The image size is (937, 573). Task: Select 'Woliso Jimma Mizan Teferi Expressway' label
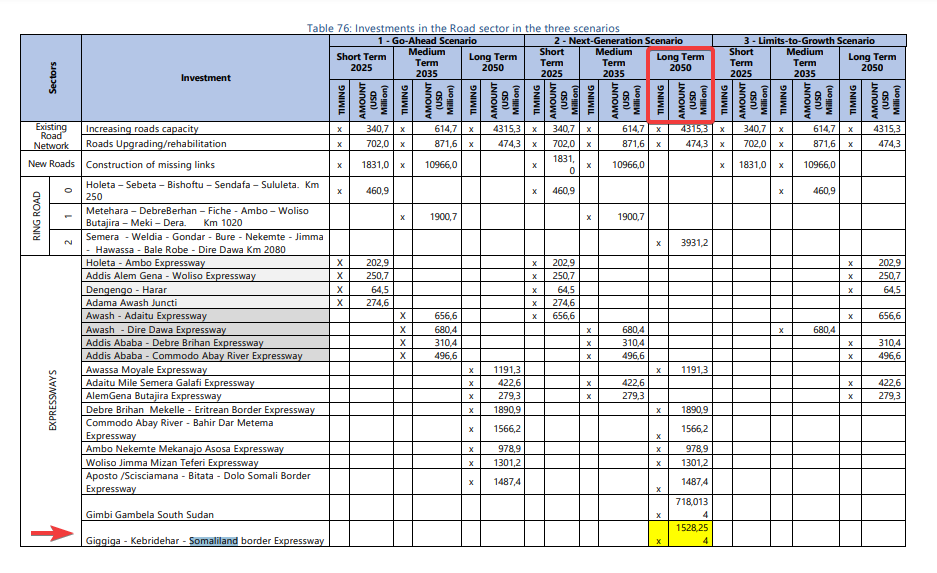click(172, 462)
